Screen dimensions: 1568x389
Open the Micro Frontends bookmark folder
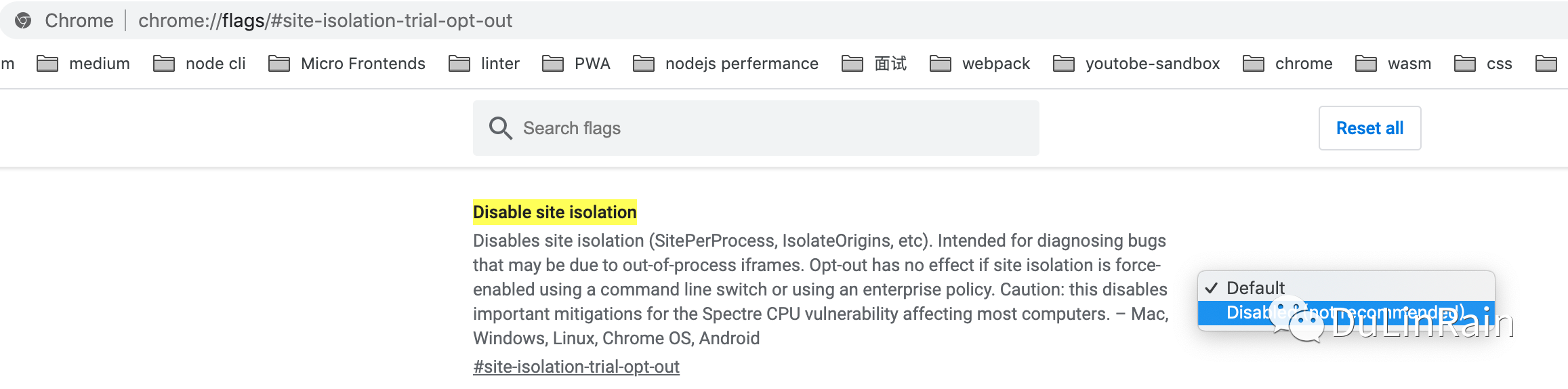[x=347, y=64]
